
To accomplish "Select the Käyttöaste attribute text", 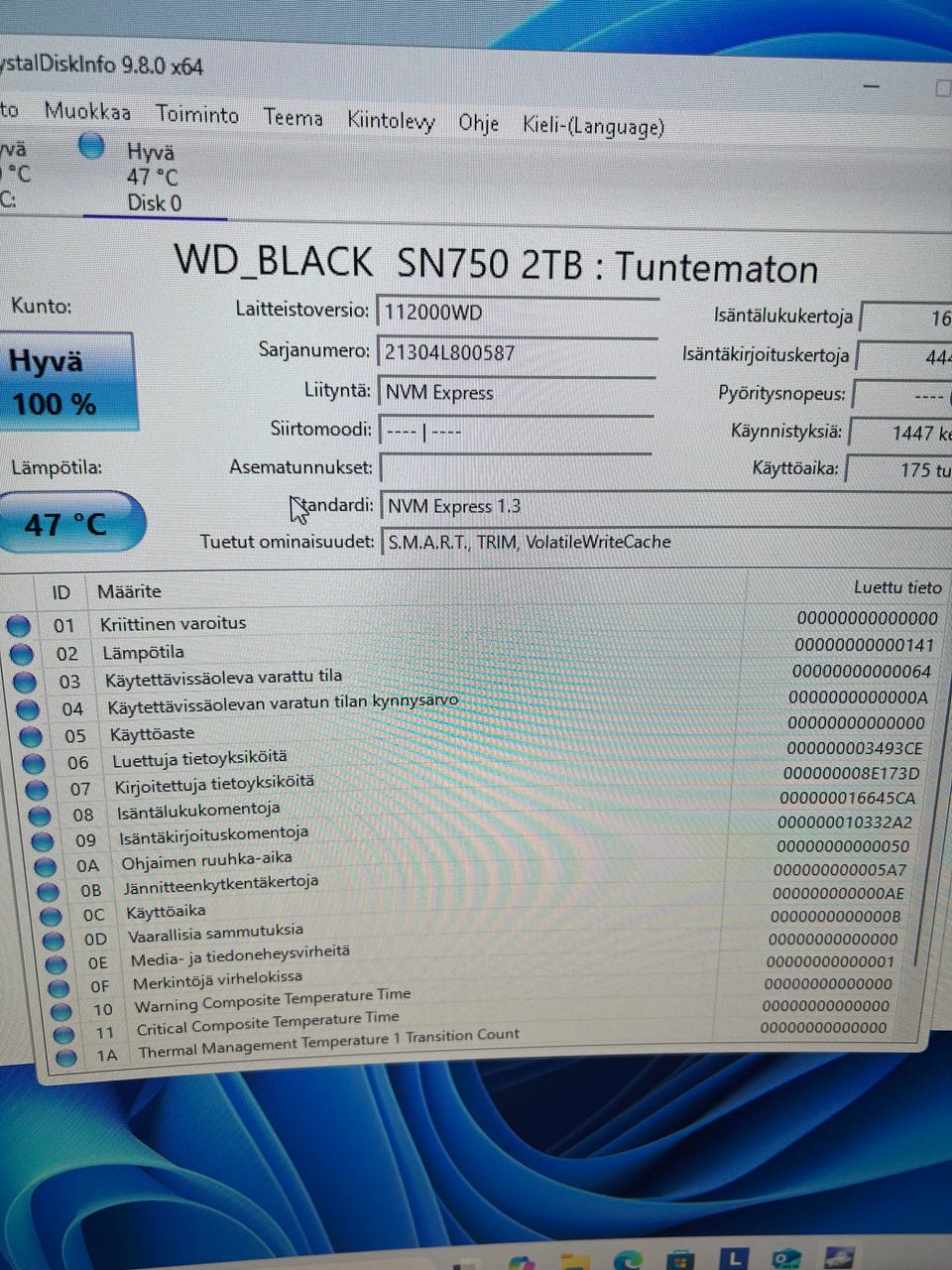I will tap(152, 734).
